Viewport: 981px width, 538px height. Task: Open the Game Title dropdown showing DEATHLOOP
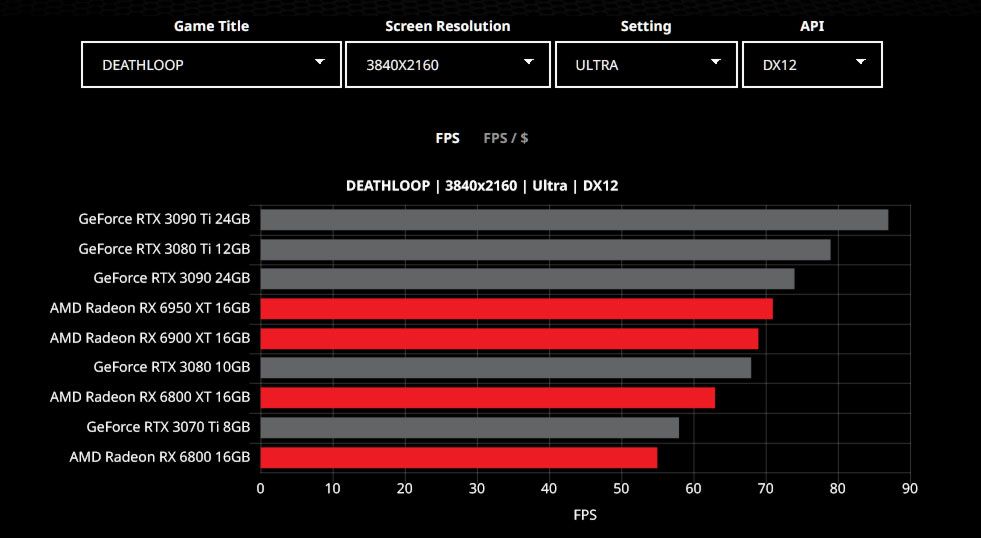(211, 64)
